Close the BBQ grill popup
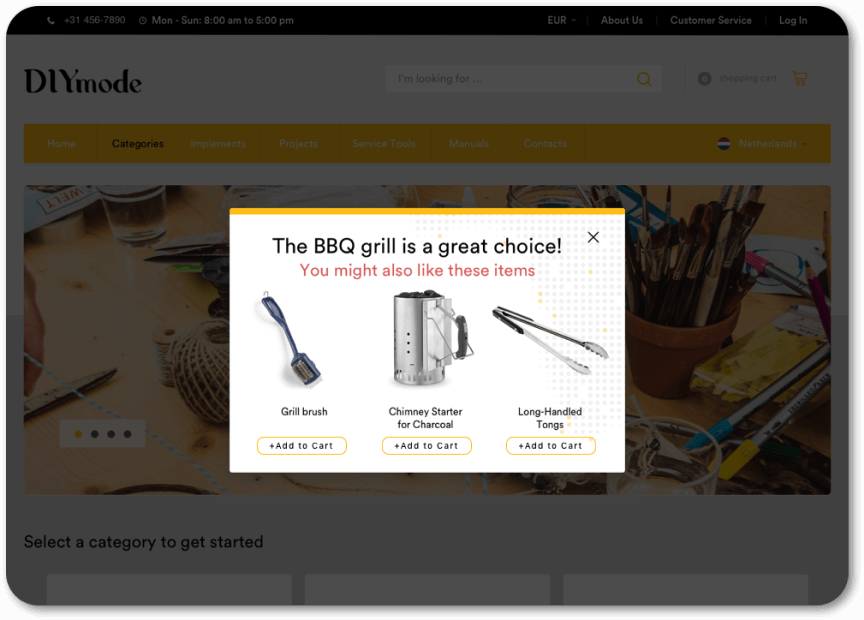Viewport: 864px width, 620px height. click(x=593, y=237)
